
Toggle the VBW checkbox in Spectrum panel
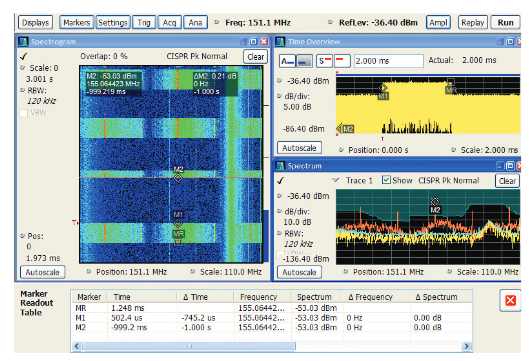pyautogui.click(x=280, y=255)
